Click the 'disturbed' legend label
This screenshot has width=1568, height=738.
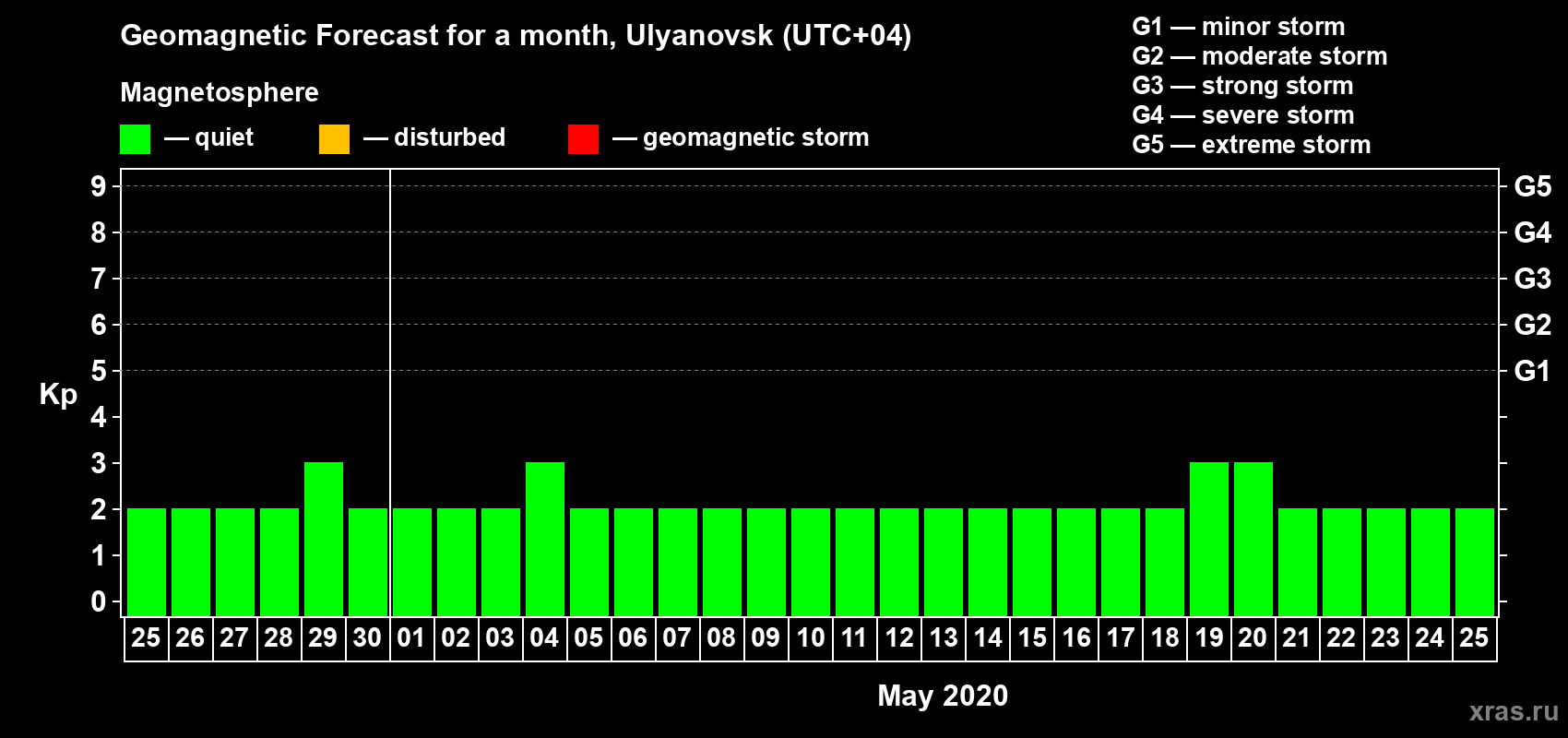click(449, 137)
